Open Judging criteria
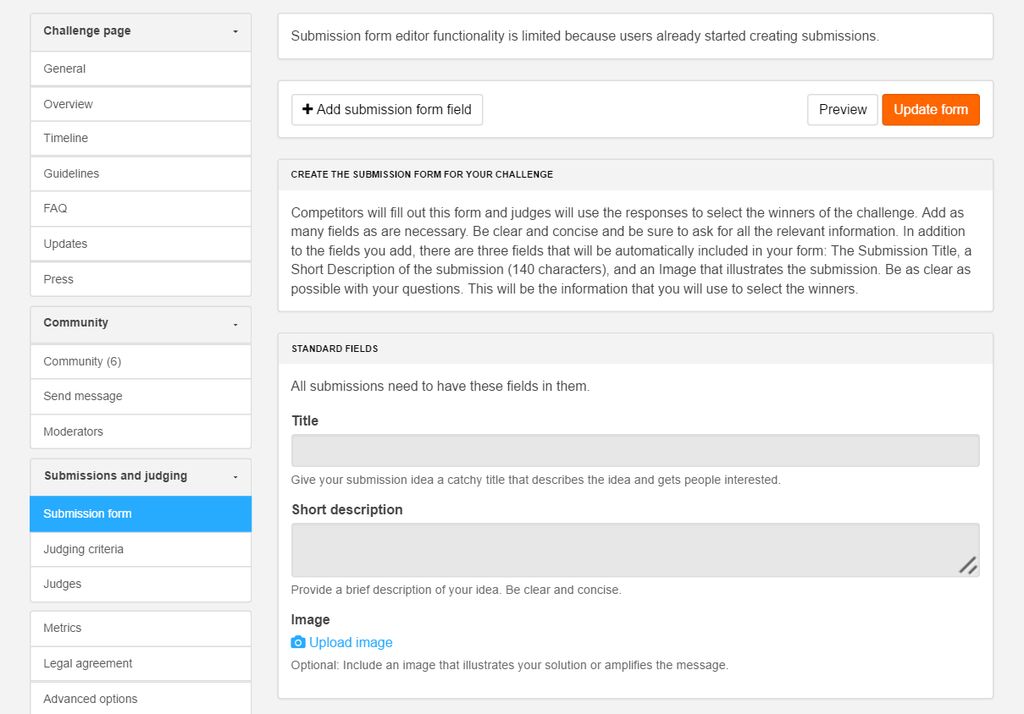The width and height of the screenshot is (1024, 714). point(140,549)
